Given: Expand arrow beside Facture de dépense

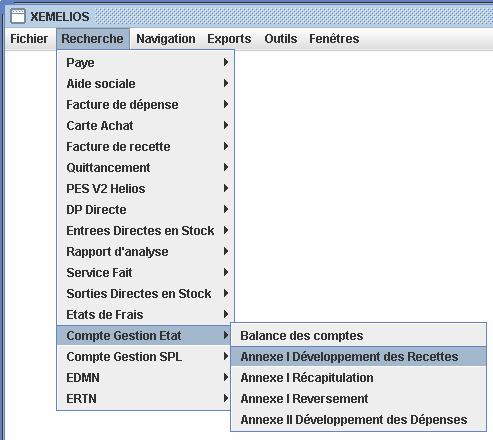Looking at the screenshot, I should coord(226,104).
